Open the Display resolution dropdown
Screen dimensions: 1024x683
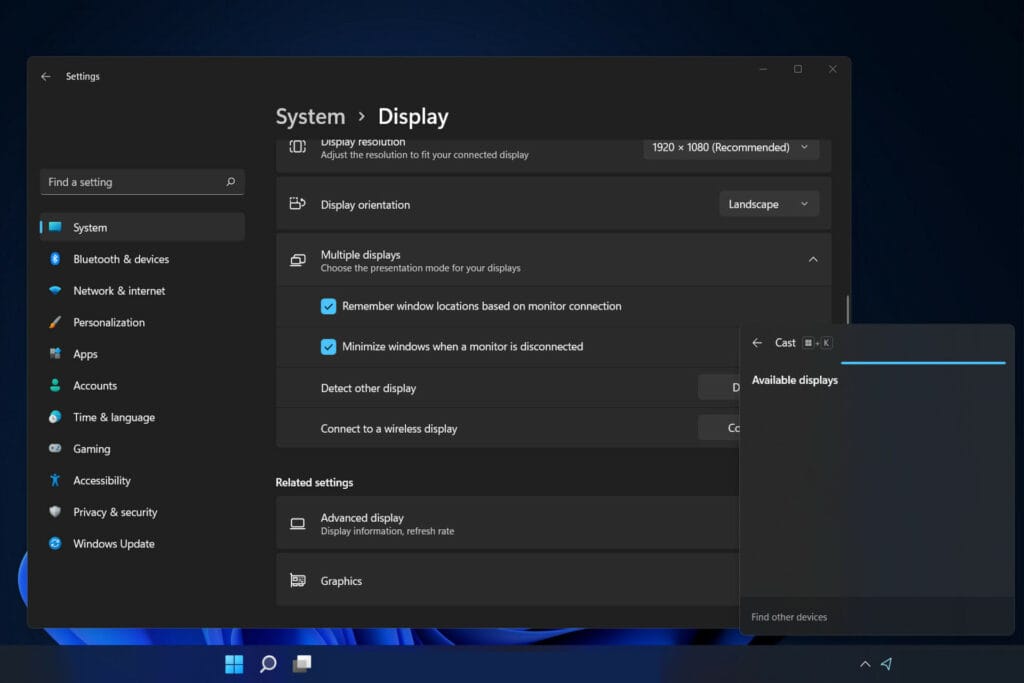click(731, 147)
